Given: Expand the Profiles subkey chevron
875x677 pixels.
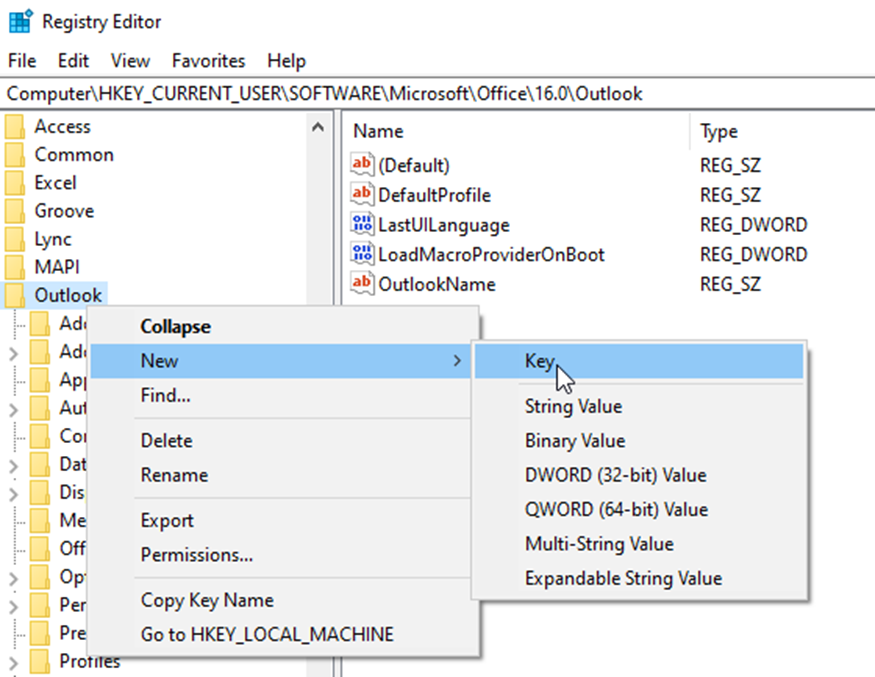Looking at the screenshot, I should point(13,662).
